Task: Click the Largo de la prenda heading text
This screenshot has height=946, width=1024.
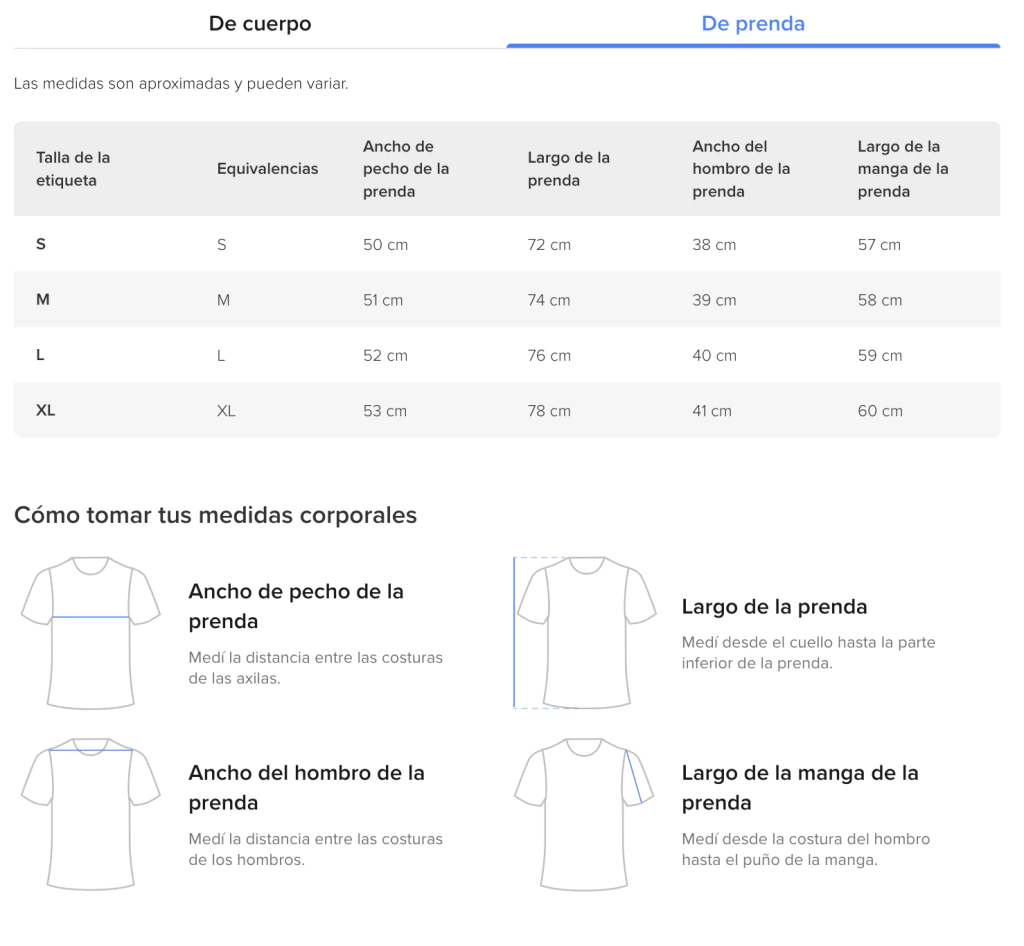Action: click(774, 607)
